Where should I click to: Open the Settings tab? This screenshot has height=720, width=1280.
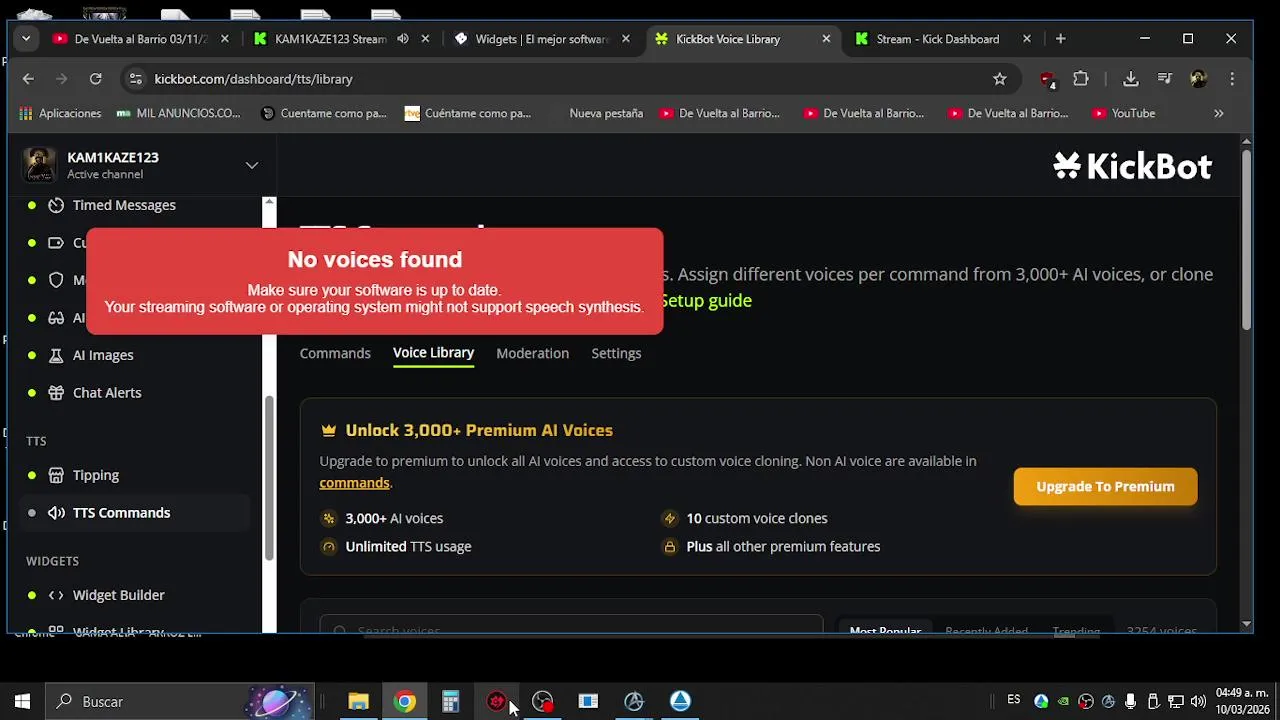click(616, 353)
